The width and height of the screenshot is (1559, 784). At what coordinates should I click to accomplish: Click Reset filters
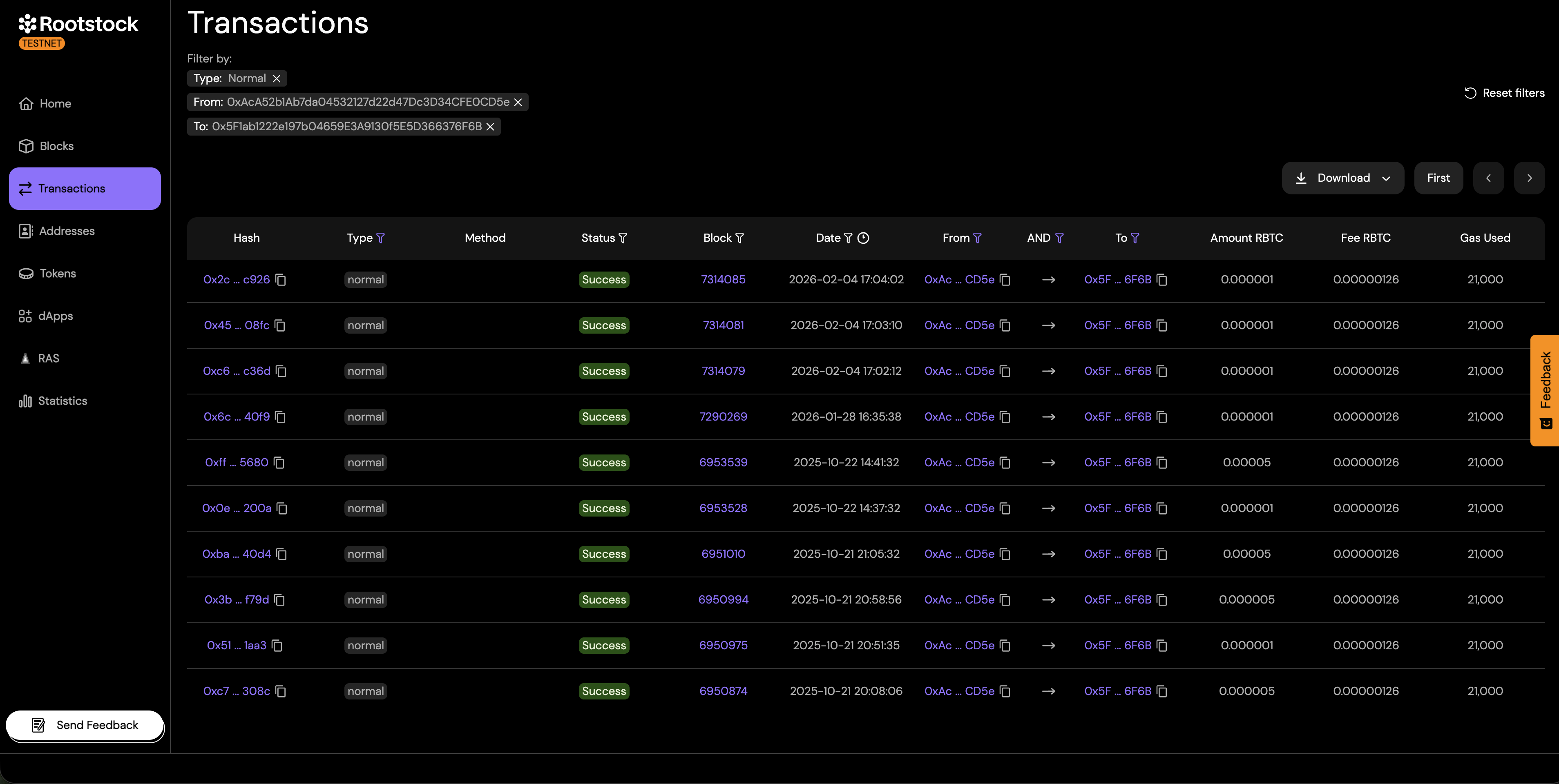1505,93
